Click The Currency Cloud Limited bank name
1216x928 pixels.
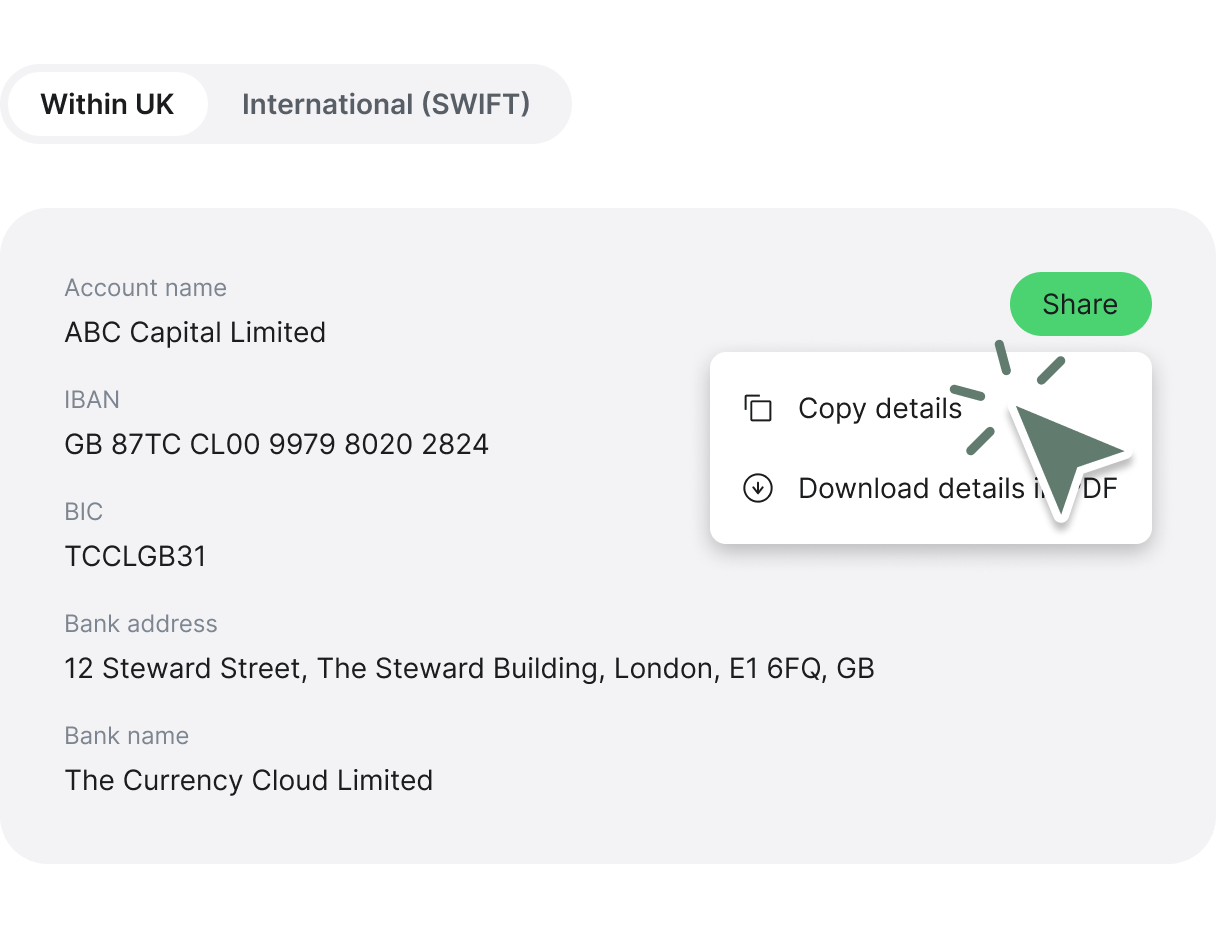pos(249,780)
